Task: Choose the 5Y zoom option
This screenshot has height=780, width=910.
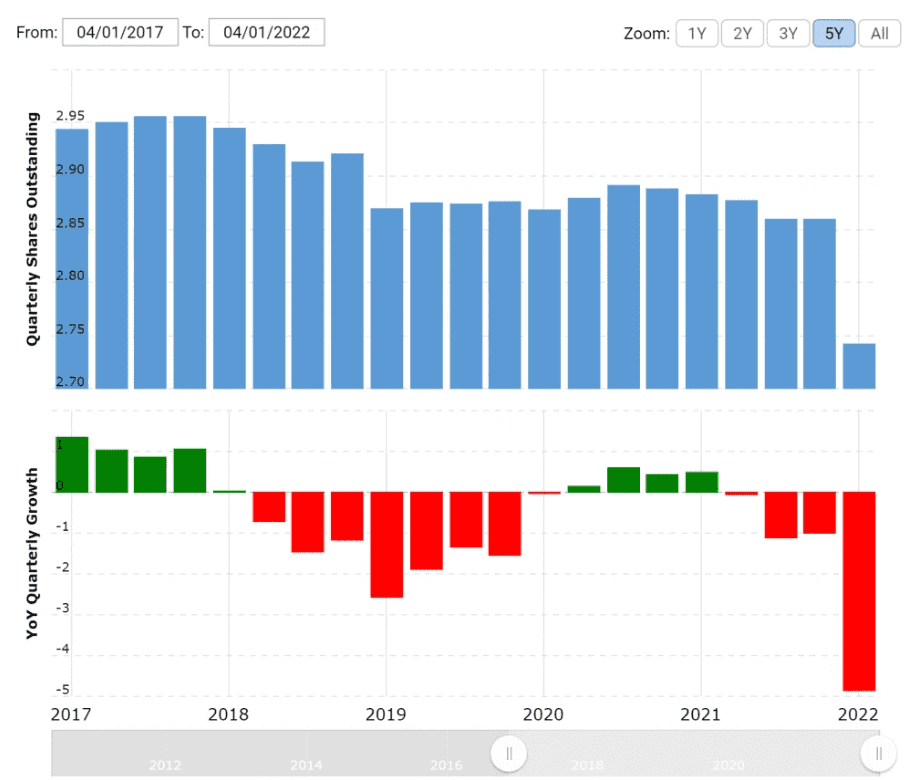Action: pos(834,33)
